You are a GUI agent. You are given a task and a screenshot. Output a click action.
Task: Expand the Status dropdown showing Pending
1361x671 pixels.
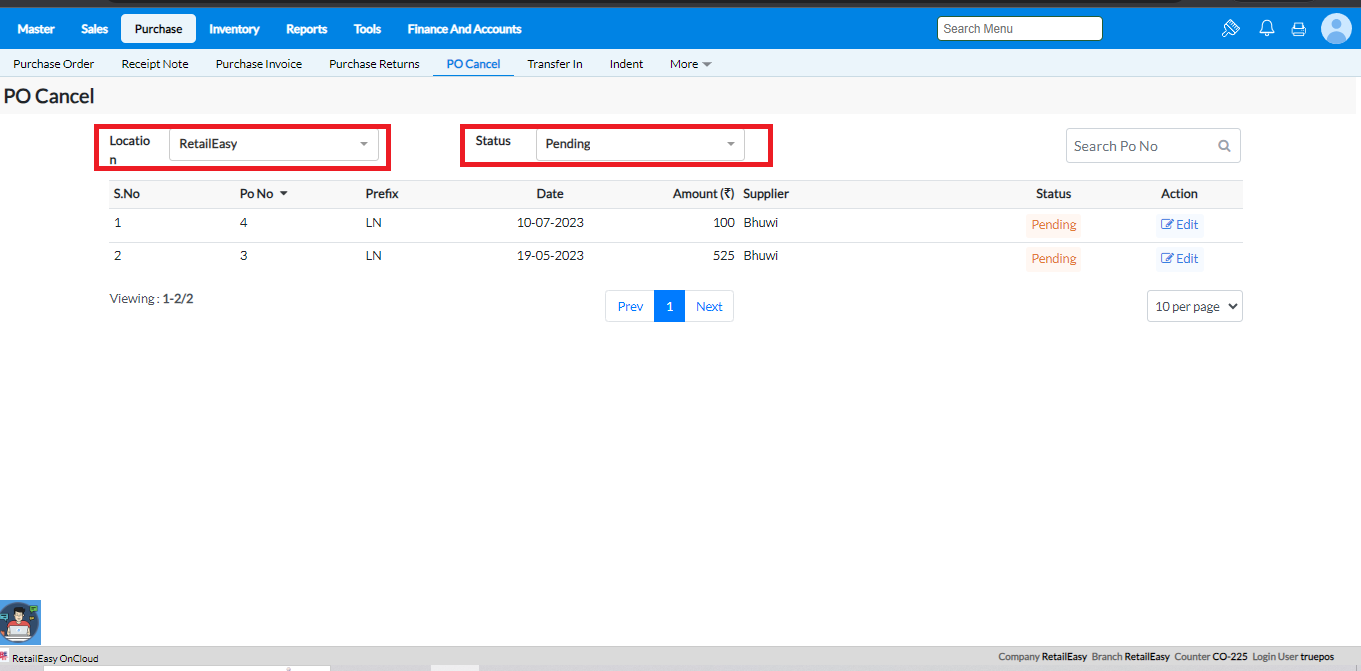pos(640,144)
